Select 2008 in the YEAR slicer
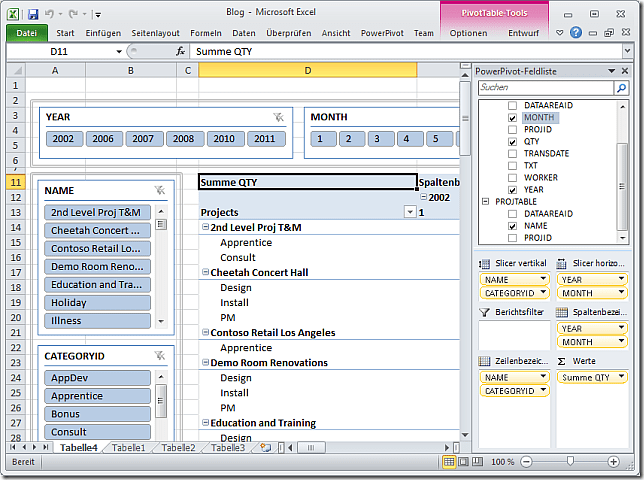 tap(183, 139)
